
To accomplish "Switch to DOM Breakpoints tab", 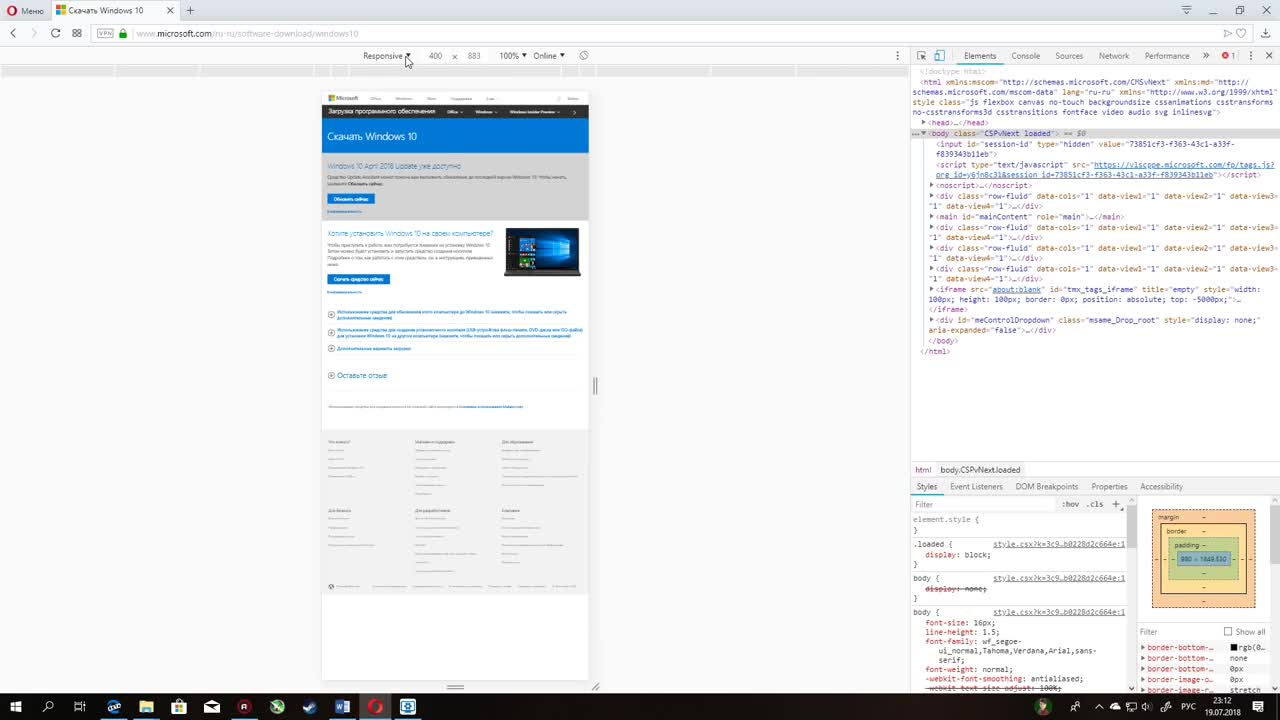I will click(1047, 486).
